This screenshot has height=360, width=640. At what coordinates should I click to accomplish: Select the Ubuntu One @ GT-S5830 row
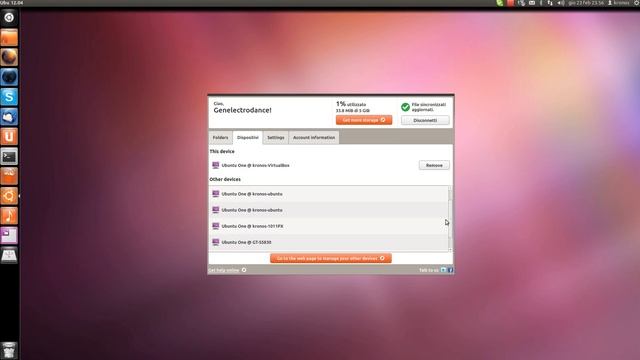(x=328, y=242)
